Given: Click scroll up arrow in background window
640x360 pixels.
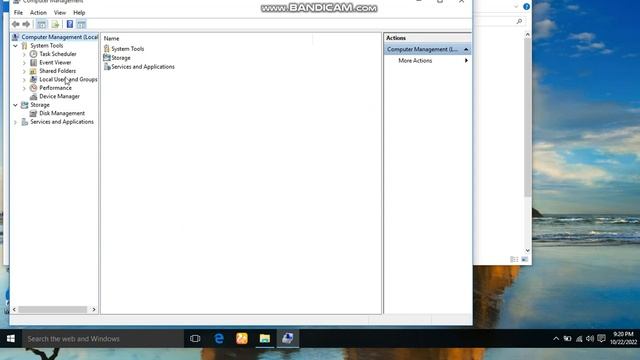Looking at the screenshot, I should pos(527,35).
